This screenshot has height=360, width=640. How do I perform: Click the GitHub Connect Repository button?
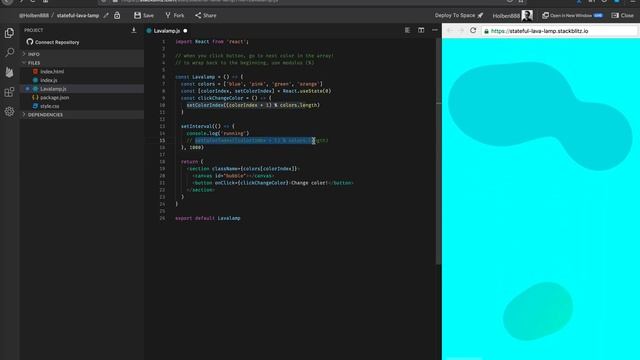[x=53, y=42]
